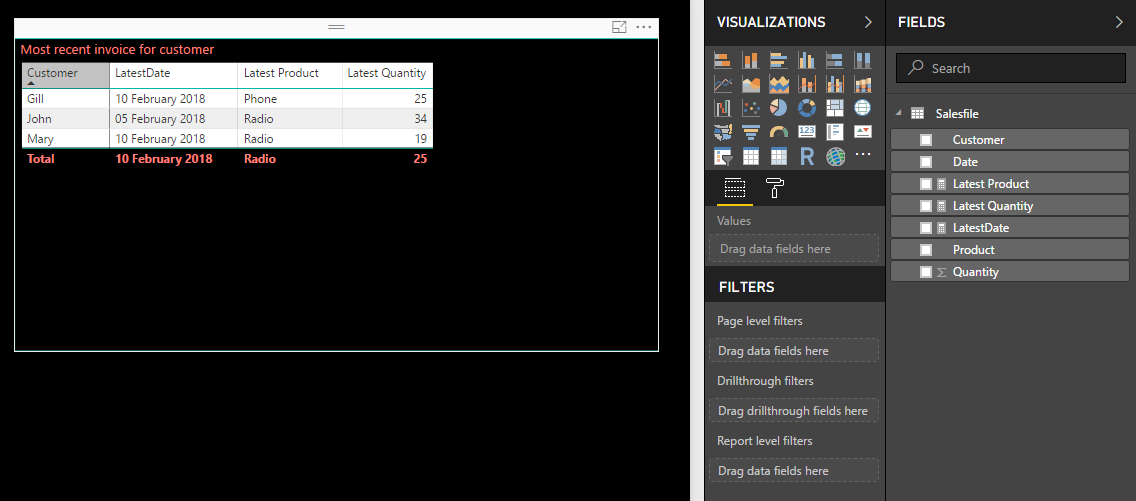This screenshot has height=501, width=1136.
Task: Select the Stacked area chart visualization
Action: [779, 85]
